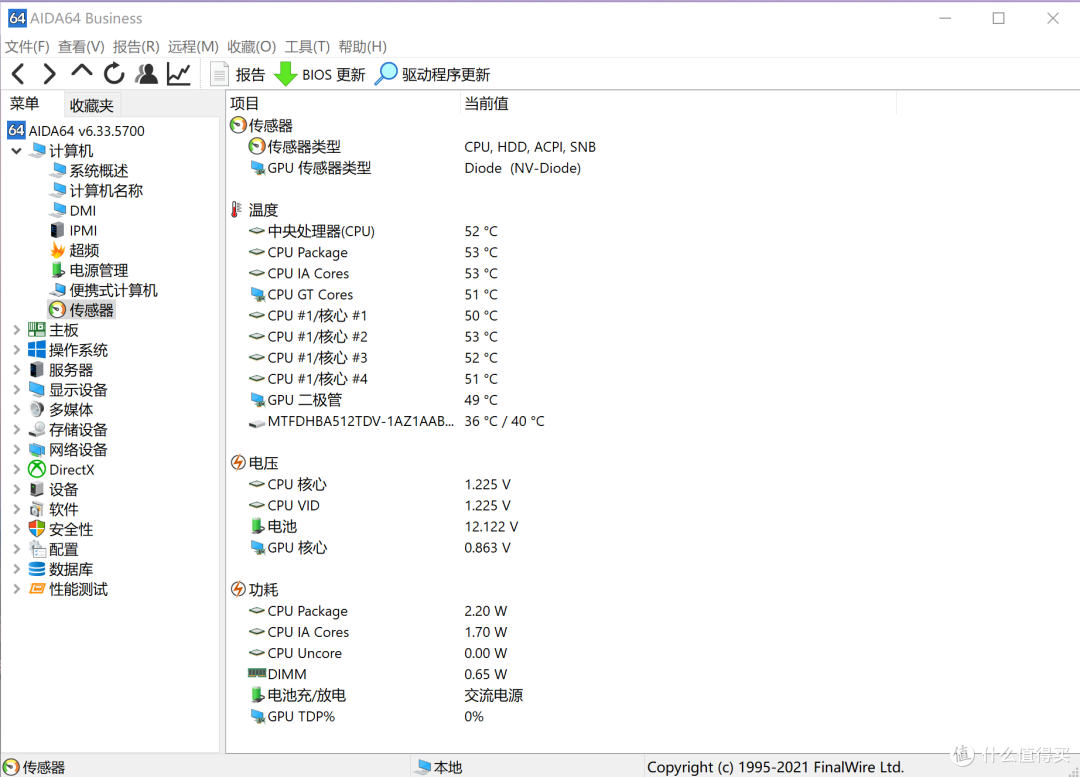Click the 驱动程序更新 button

pos(433,74)
